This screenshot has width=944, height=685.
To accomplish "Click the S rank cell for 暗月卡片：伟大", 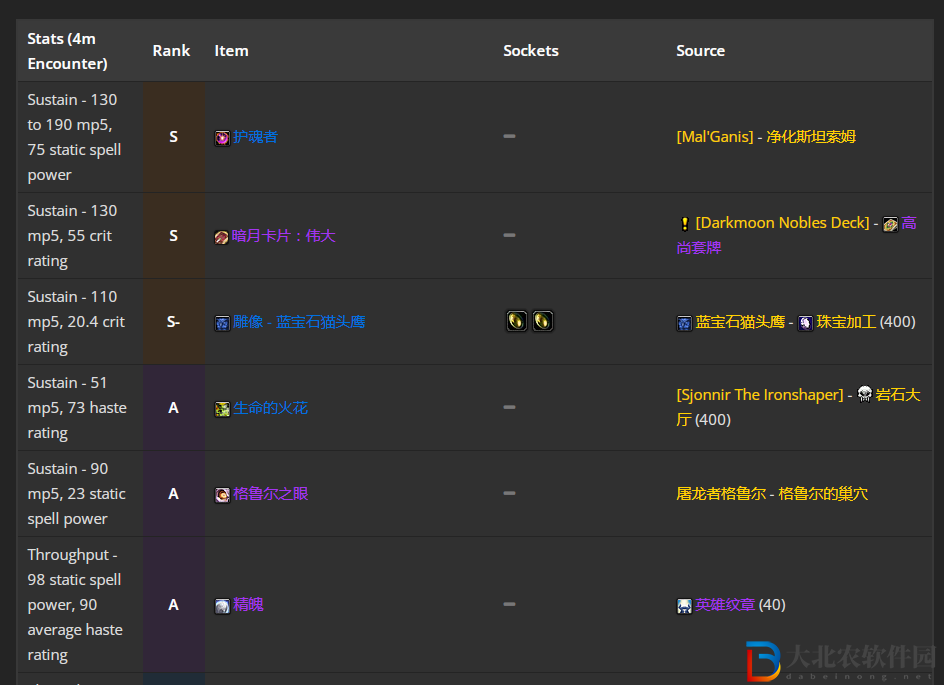I will pos(173,236).
